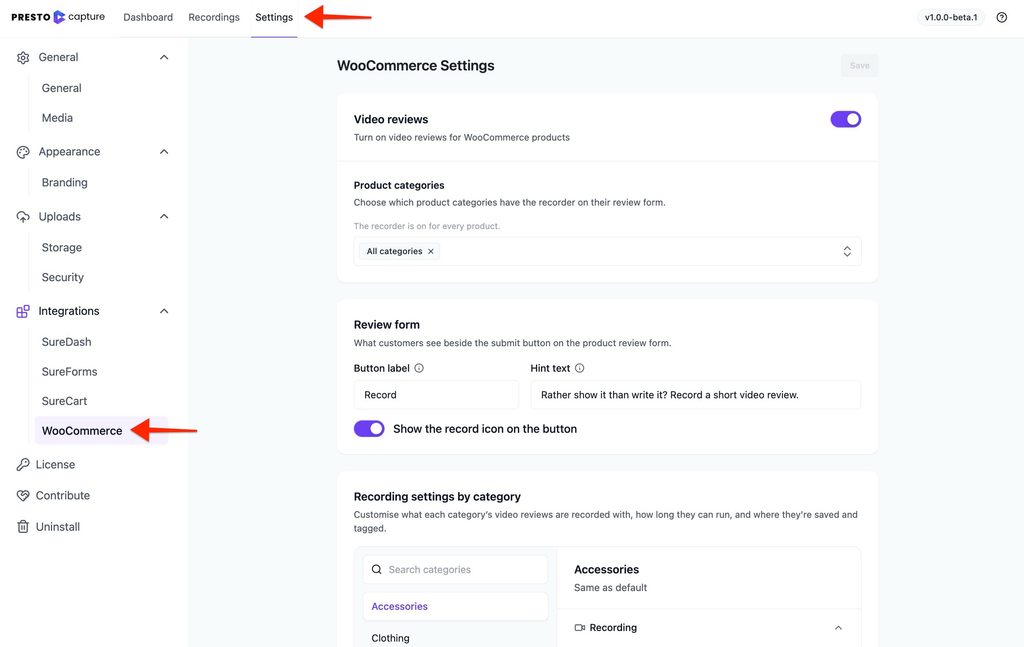Open the License page
Image resolution: width=1024 pixels, height=647 pixels.
pos(56,465)
